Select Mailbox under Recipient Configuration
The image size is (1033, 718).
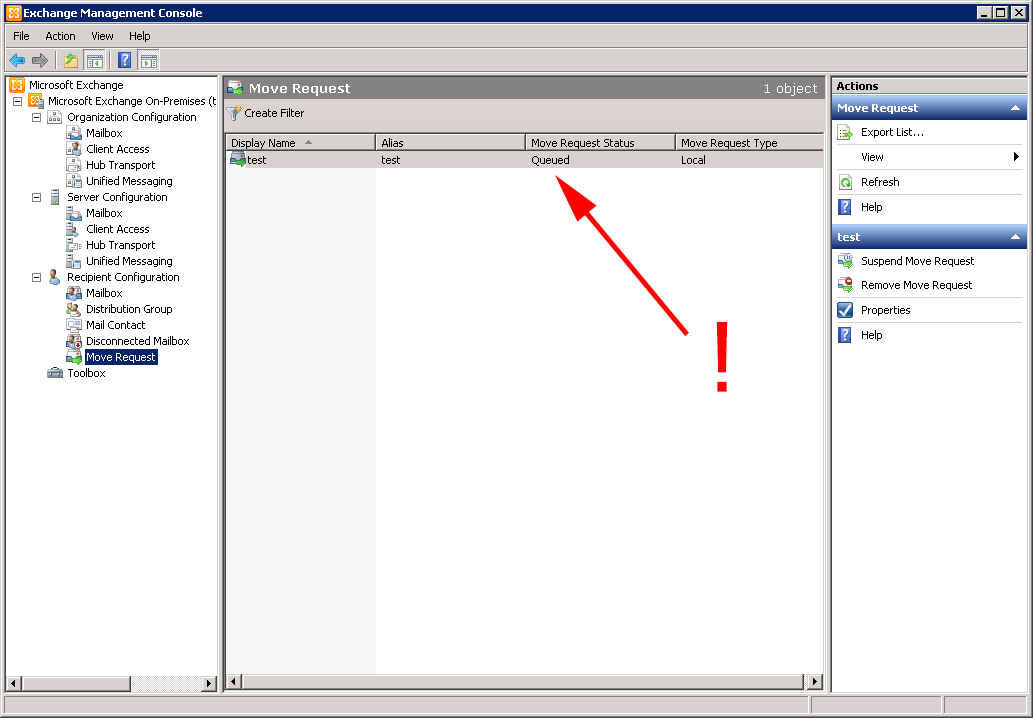(104, 293)
